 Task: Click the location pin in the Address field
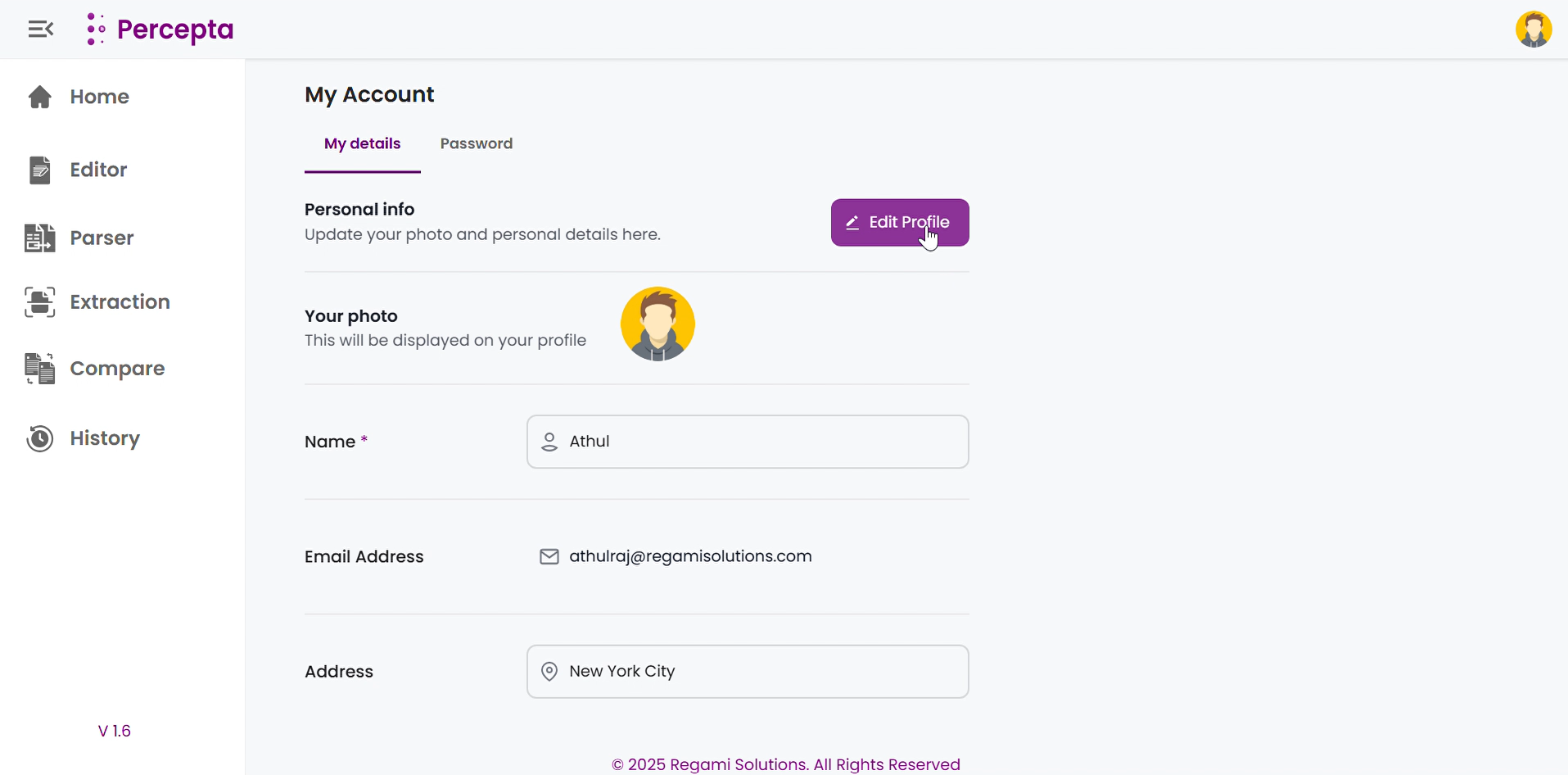549,671
